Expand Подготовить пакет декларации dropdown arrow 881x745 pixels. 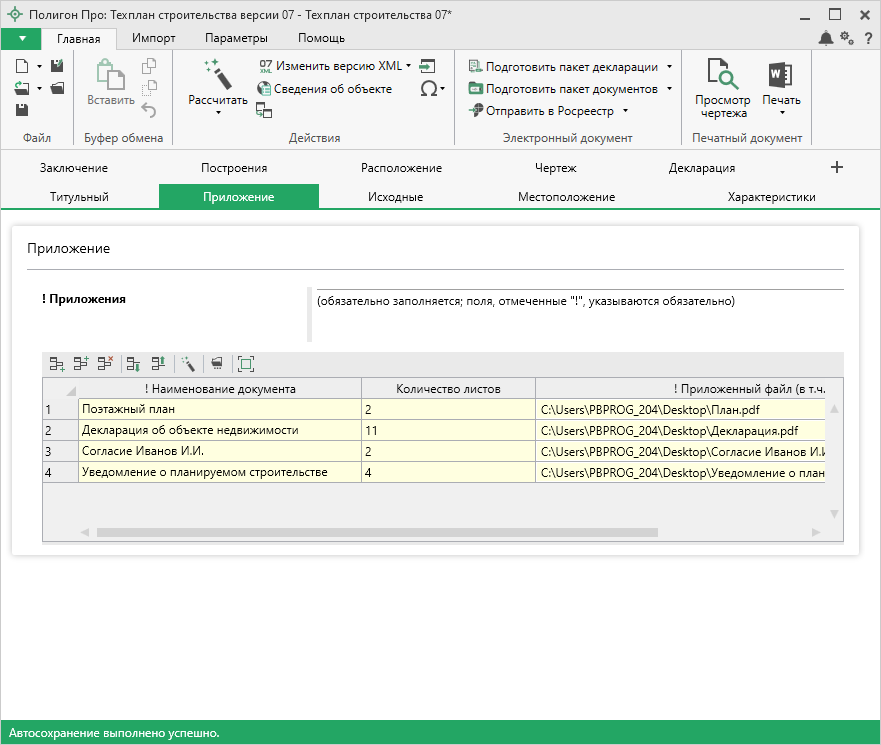pyautogui.click(x=669, y=67)
